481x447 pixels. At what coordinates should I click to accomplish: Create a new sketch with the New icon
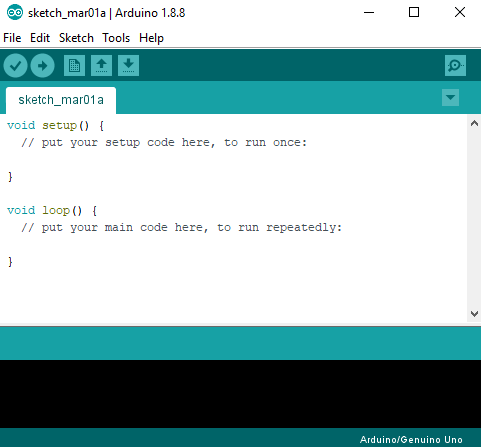click(x=74, y=65)
